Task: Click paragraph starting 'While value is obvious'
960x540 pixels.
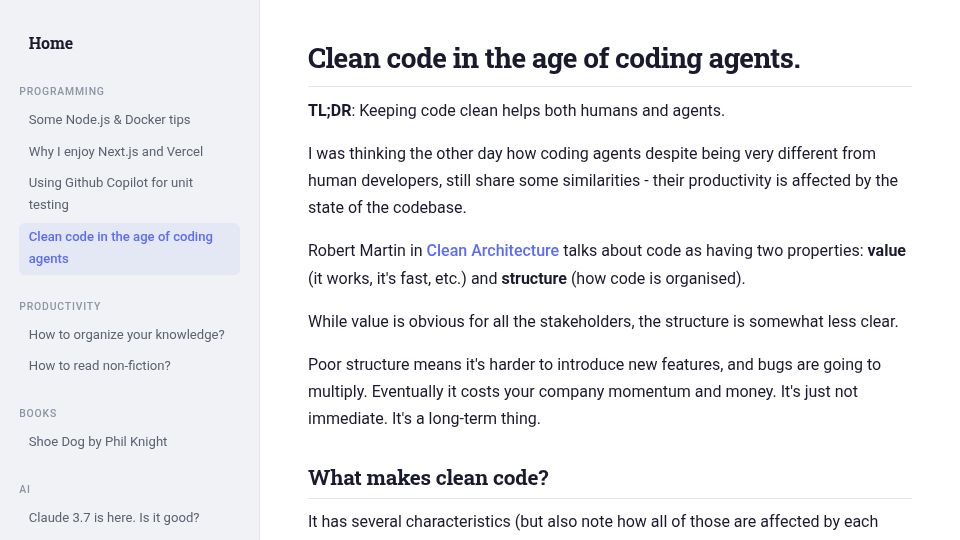Action: pos(603,322)
